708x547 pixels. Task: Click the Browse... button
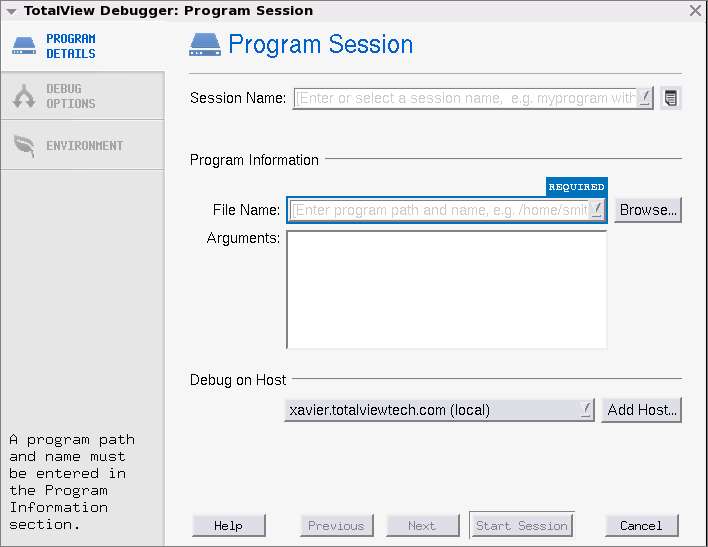point(647,210)
